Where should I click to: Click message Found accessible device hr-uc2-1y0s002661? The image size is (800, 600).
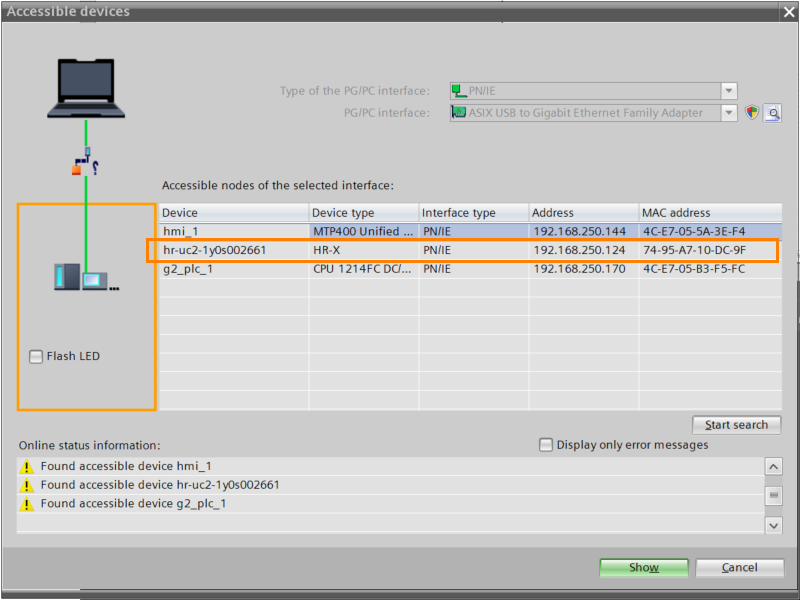160,485
